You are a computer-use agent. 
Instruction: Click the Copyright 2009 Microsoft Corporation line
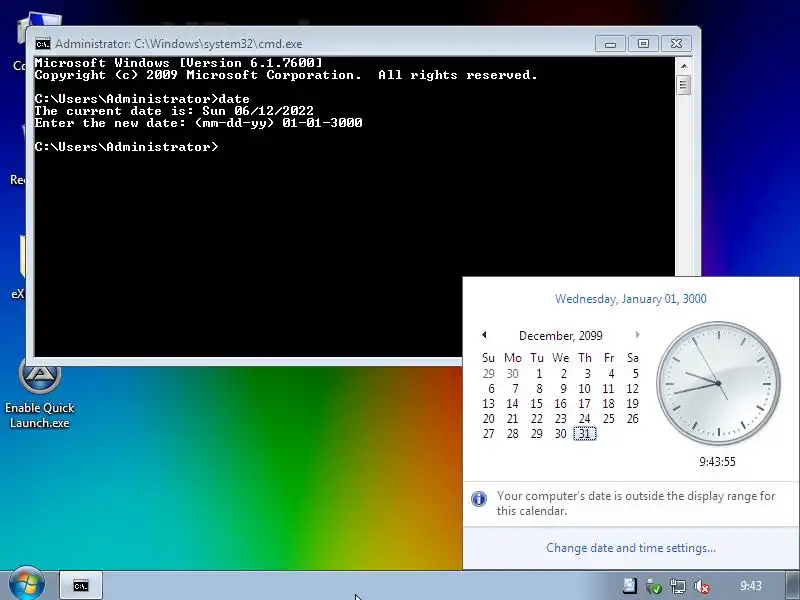(x=286, y=75)
